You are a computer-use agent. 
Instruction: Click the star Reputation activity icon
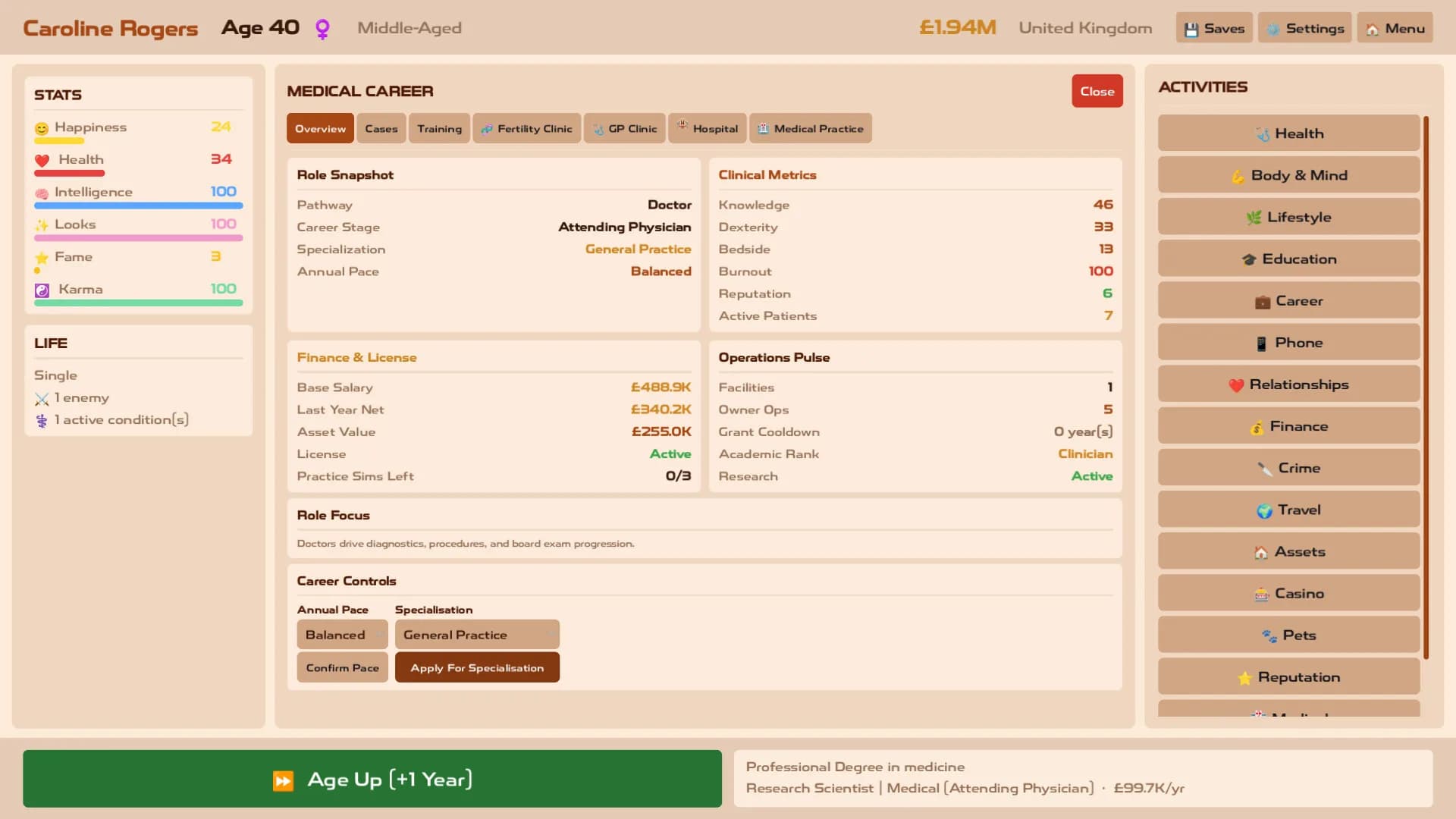pyautogui.click(x=1244, y=678)
